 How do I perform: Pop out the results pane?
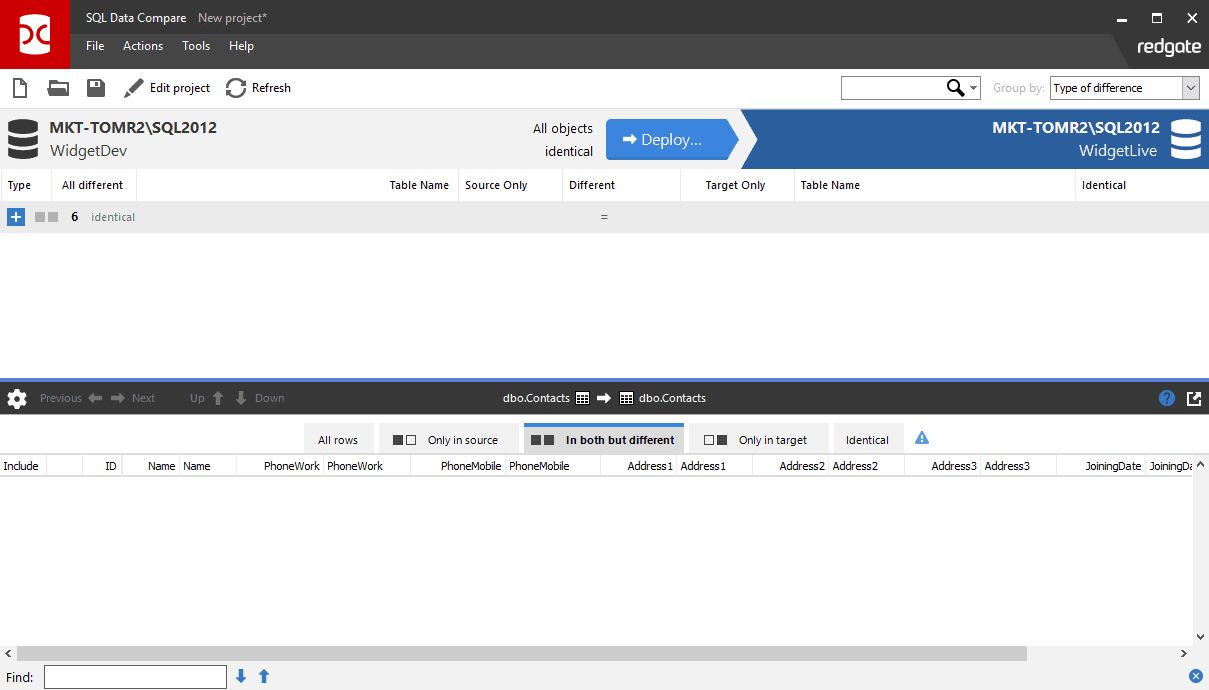1194,398
